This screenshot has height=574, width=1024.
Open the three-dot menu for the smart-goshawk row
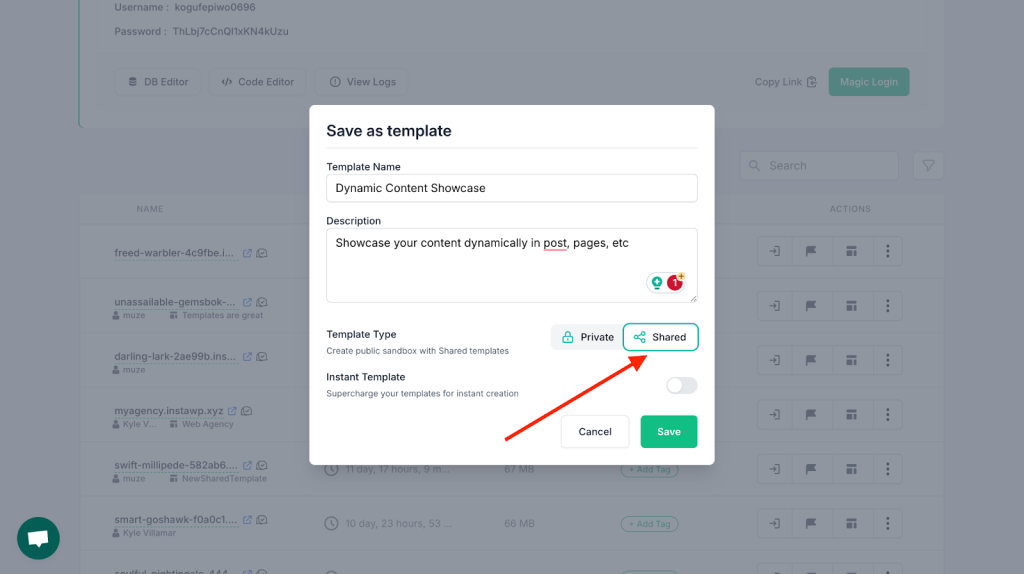coord(888,523)
